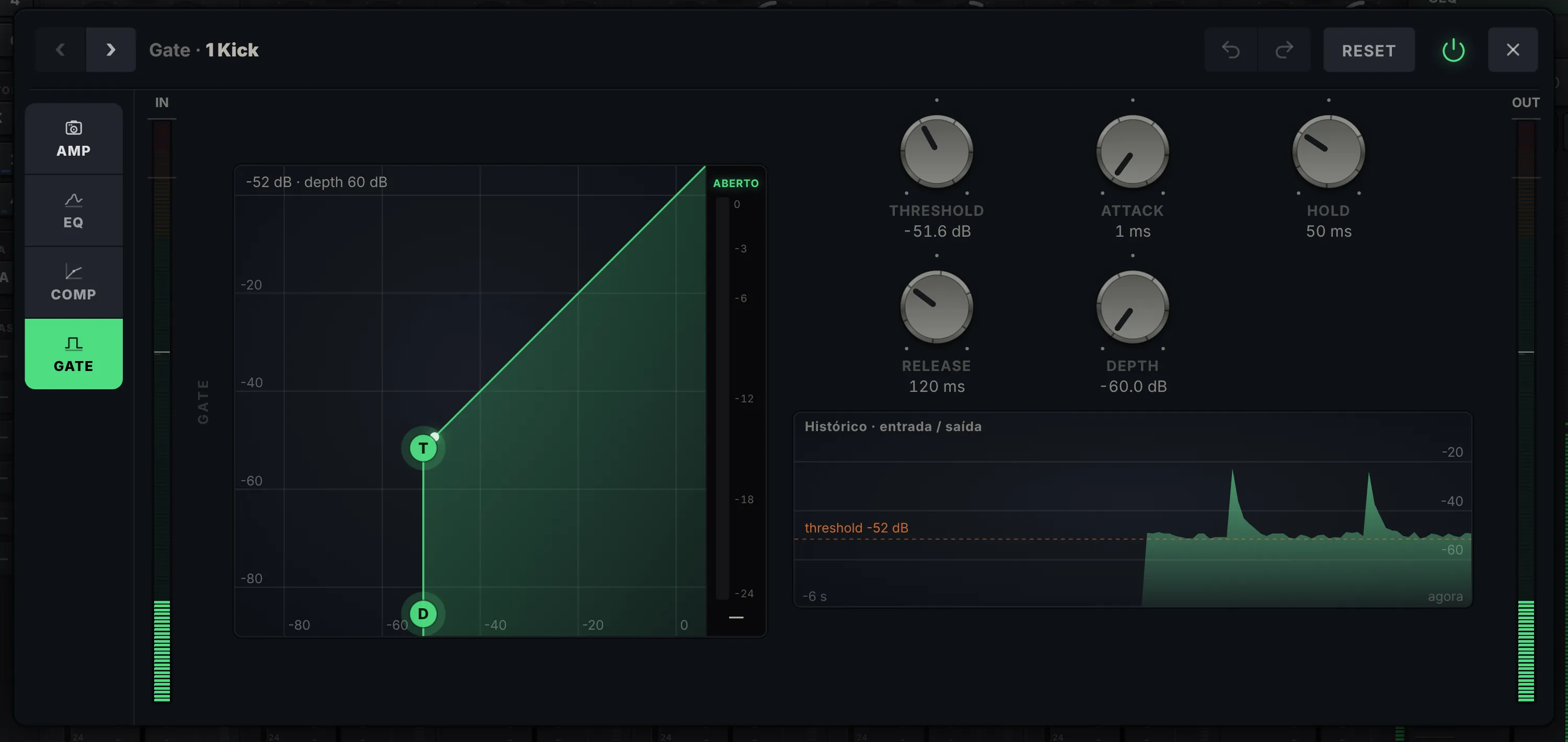Go to previous channel with left chevron

tap(60, 50)
